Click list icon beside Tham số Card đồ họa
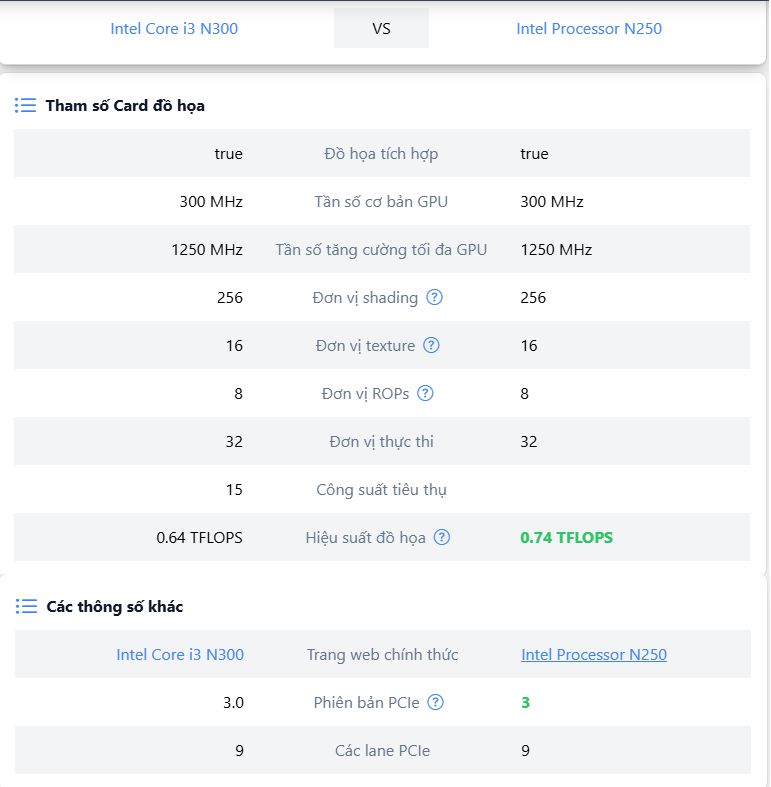This screenshot has width=771, height=787. (26, 105)
